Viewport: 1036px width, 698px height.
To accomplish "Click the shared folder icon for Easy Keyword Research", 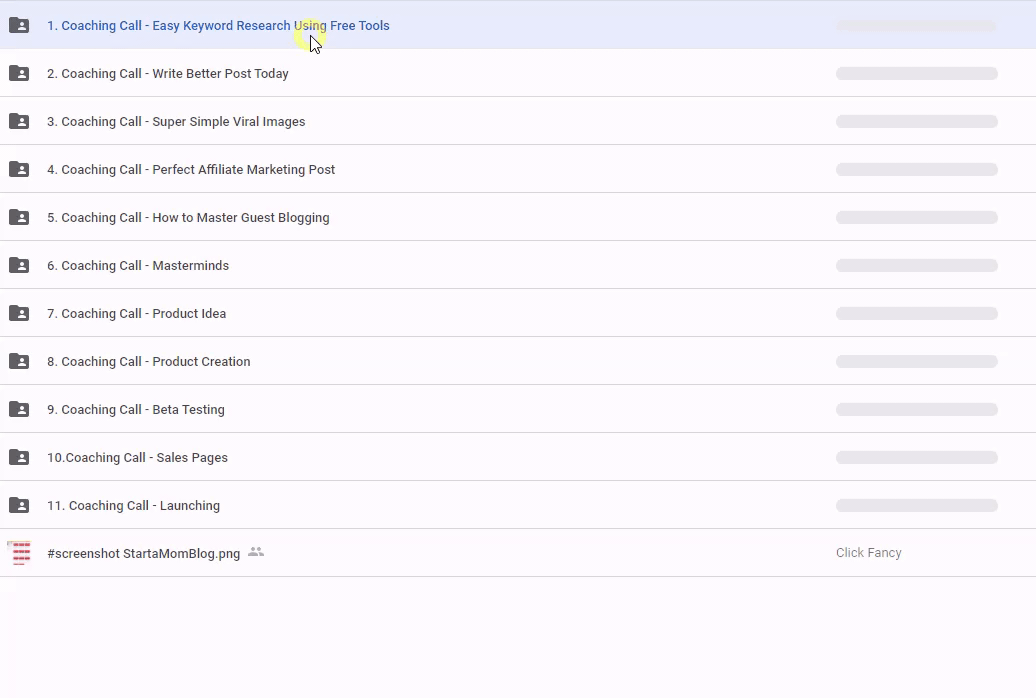I will pyautogui.click(x=19, y=25).
